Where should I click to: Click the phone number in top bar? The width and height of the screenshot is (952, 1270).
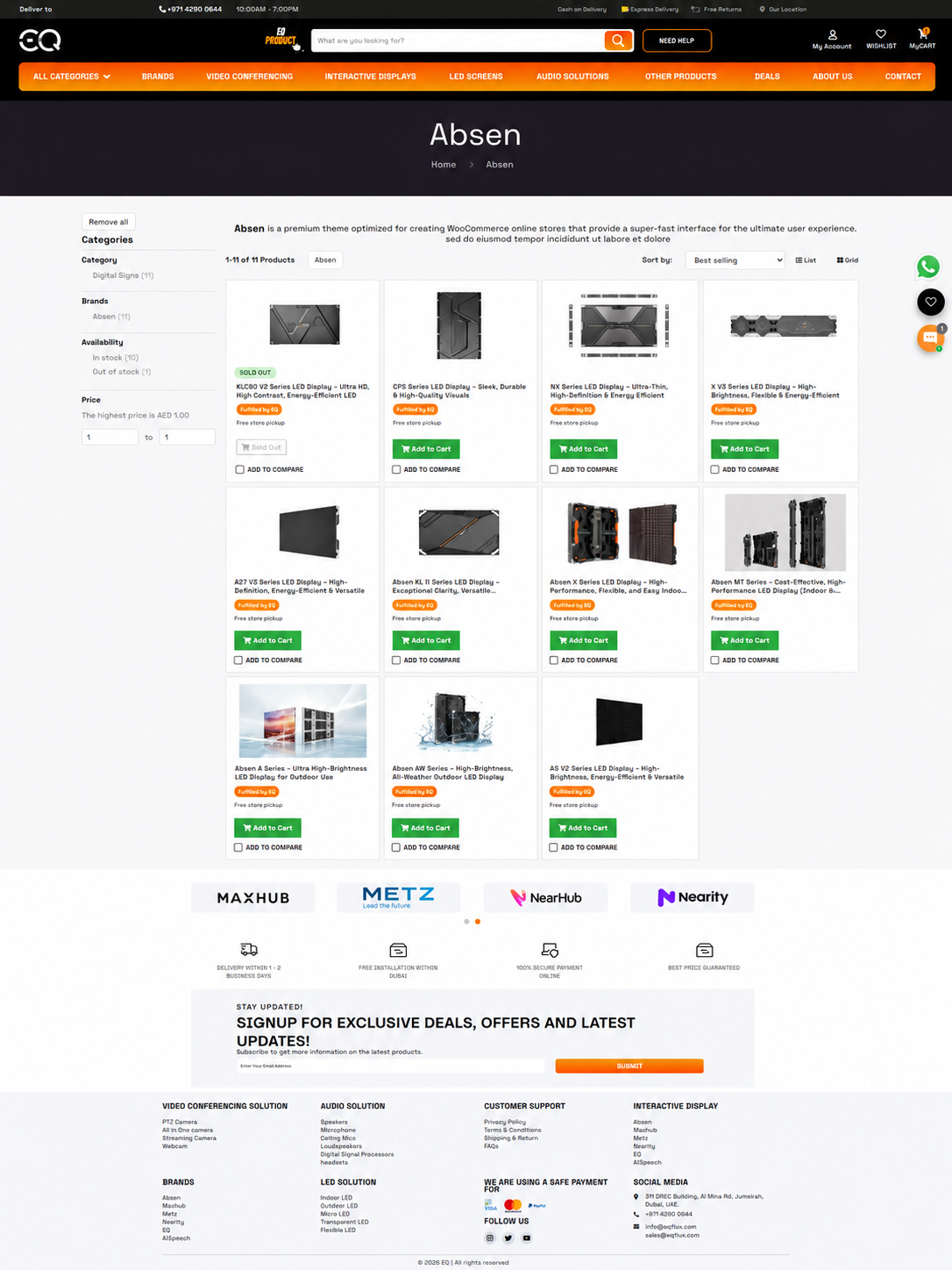point(190,9)
